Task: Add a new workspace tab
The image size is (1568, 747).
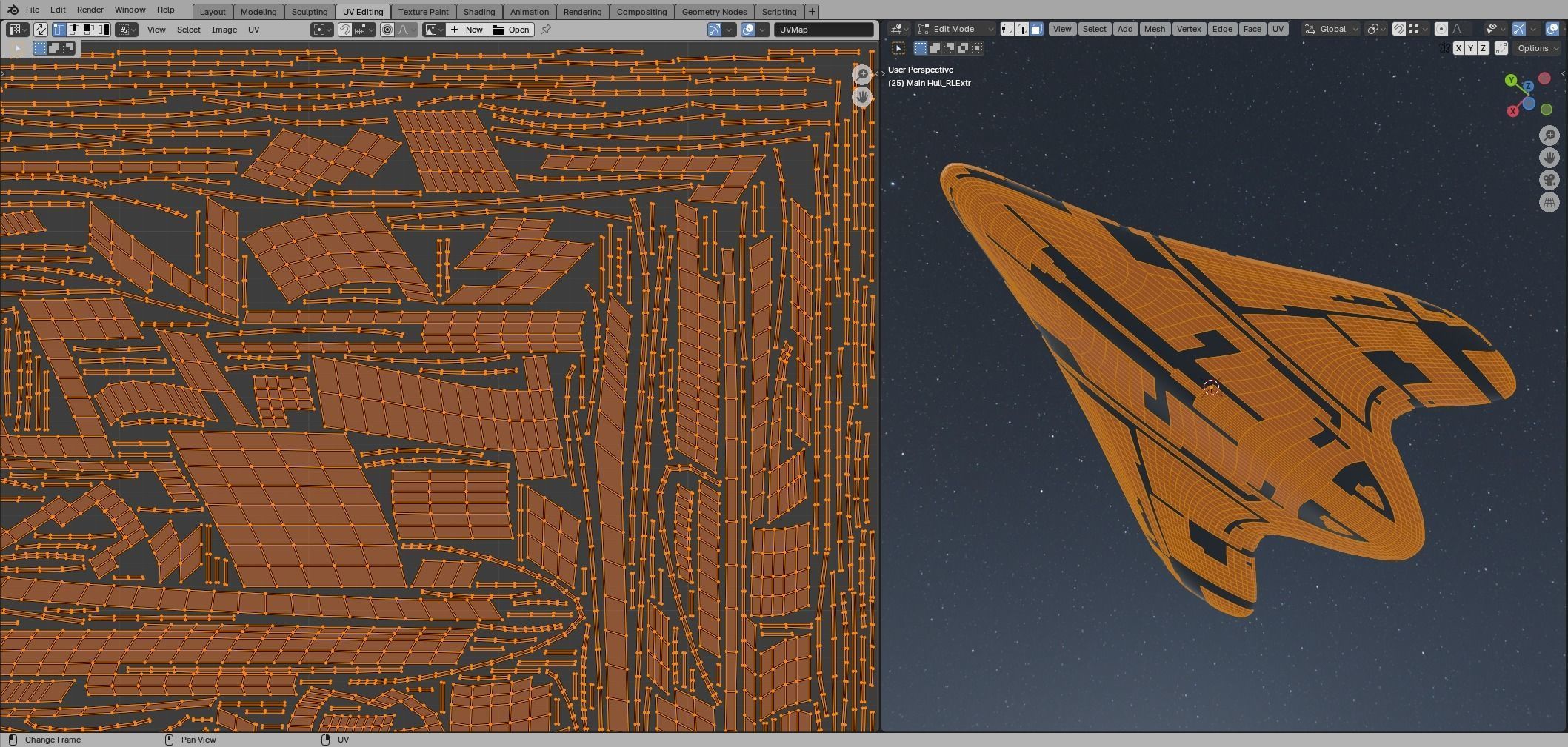Action: (812, 11)
